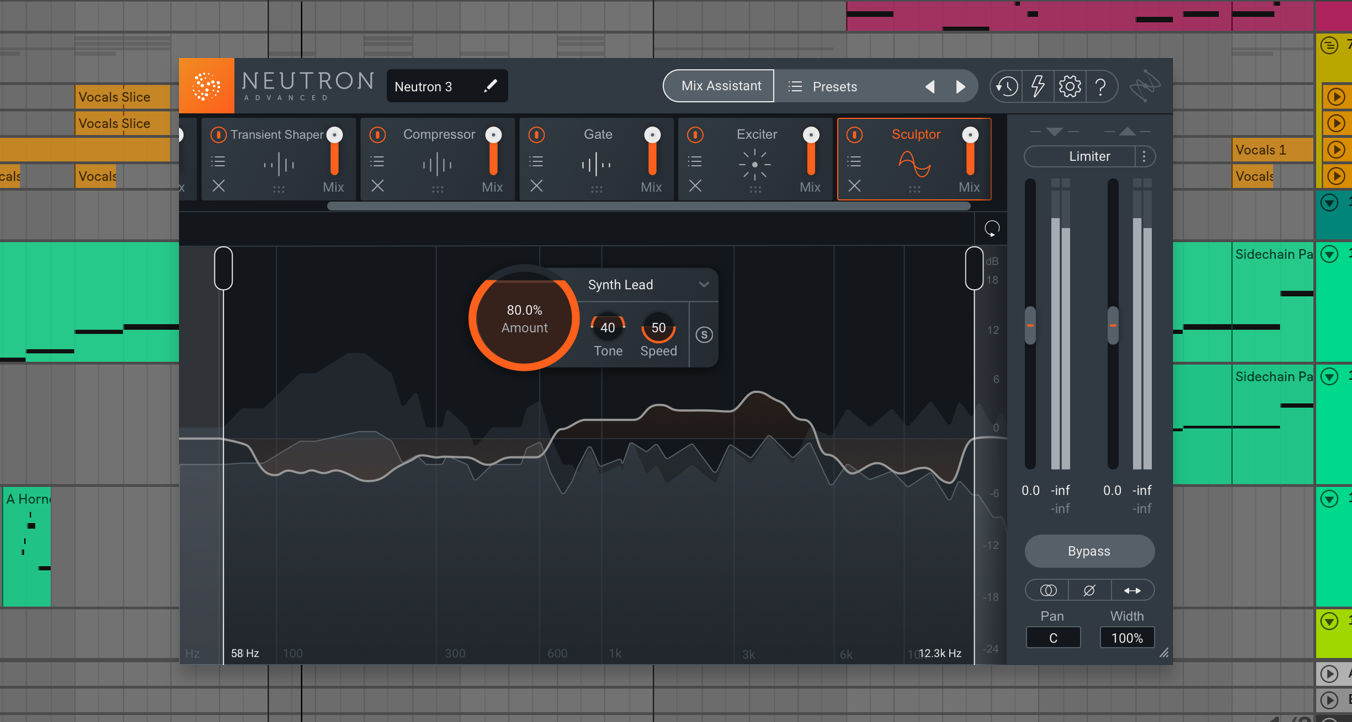Click the lightning bolt zero latency icon
The width and height of the screenshot is (1352, 722).
coord(1038,87)
